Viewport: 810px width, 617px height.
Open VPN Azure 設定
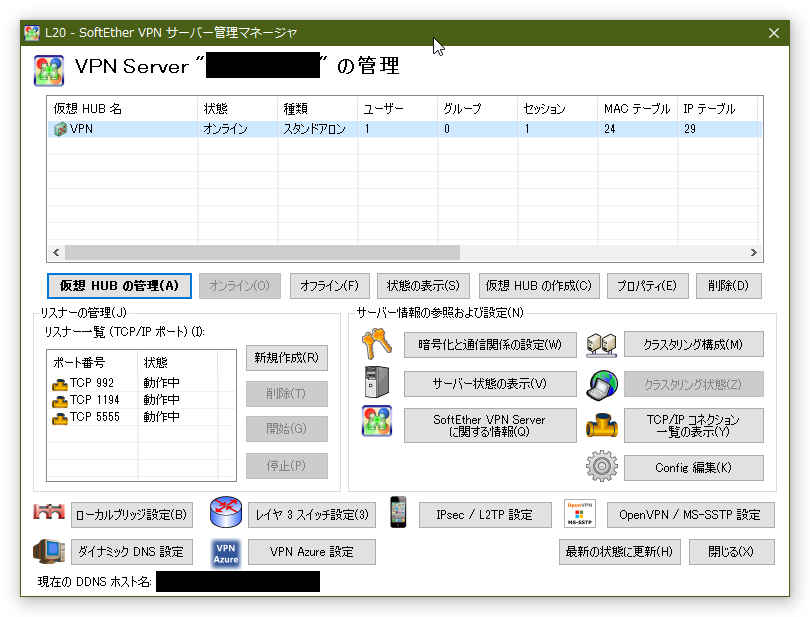(312, 552)
